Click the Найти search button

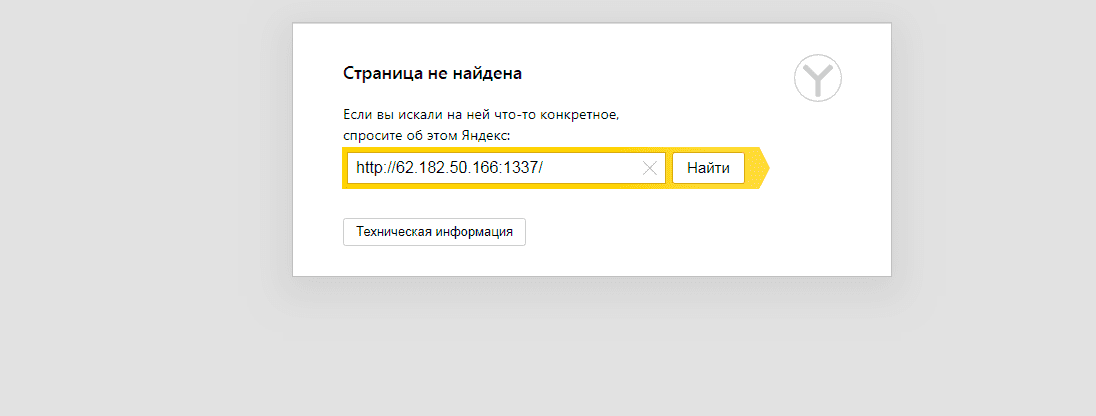pos(708,168)
